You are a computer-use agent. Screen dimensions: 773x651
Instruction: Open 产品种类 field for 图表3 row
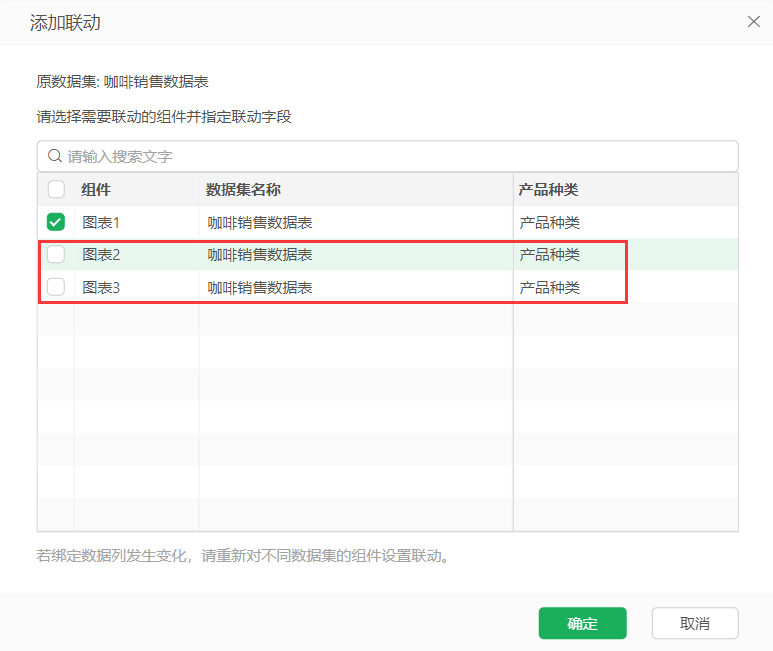pos(549,287)
